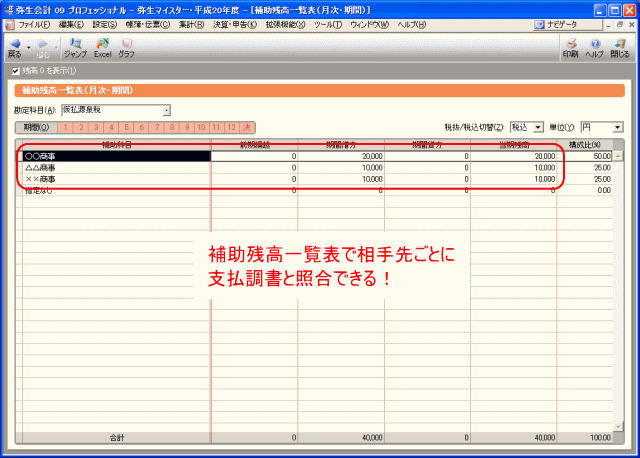
Task: Close the inner document window with X
Action: (631, 24)
